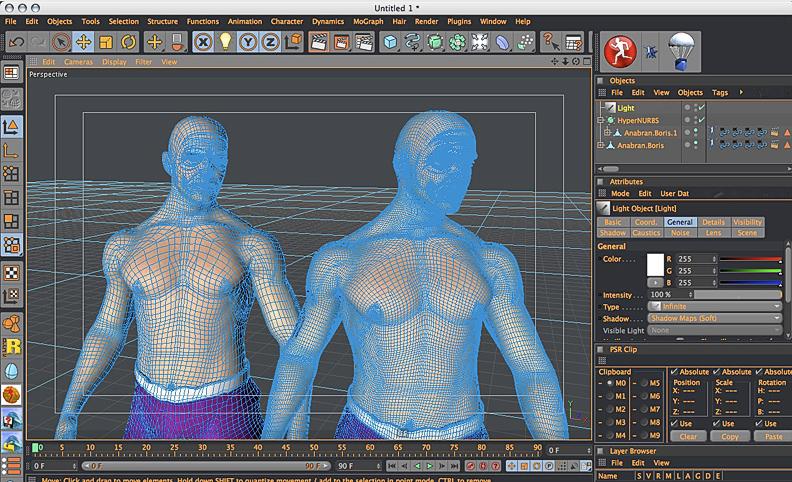Click the Copy button in PSR Clip

coord(730,436)
